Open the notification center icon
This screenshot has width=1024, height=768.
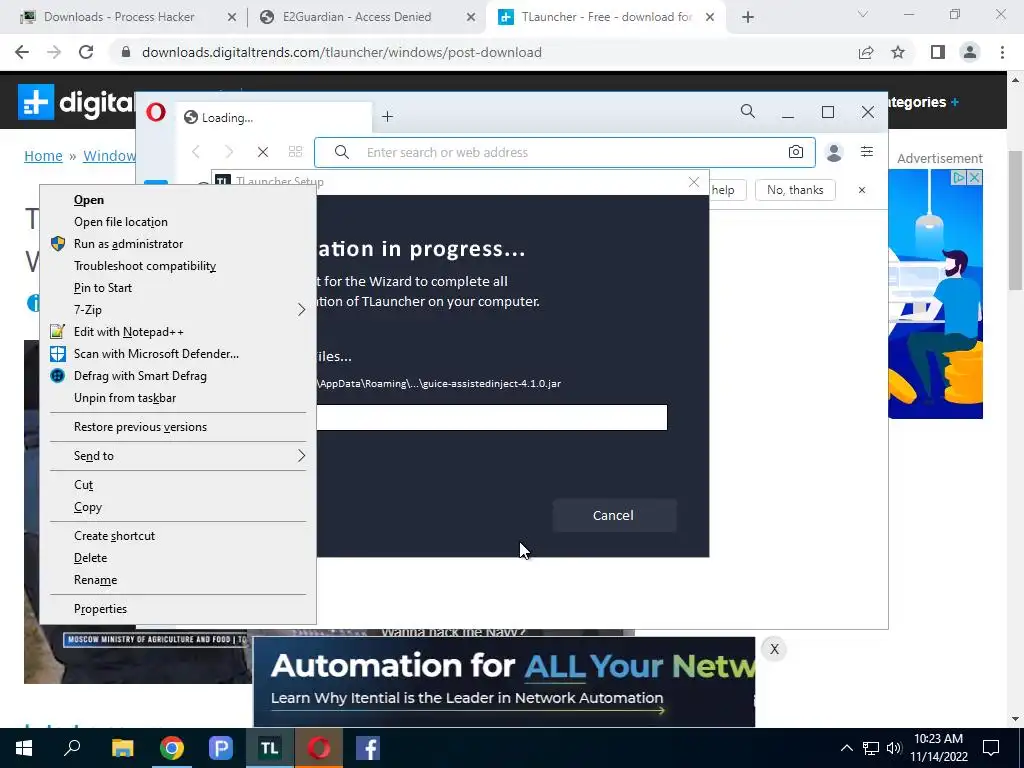991,748
